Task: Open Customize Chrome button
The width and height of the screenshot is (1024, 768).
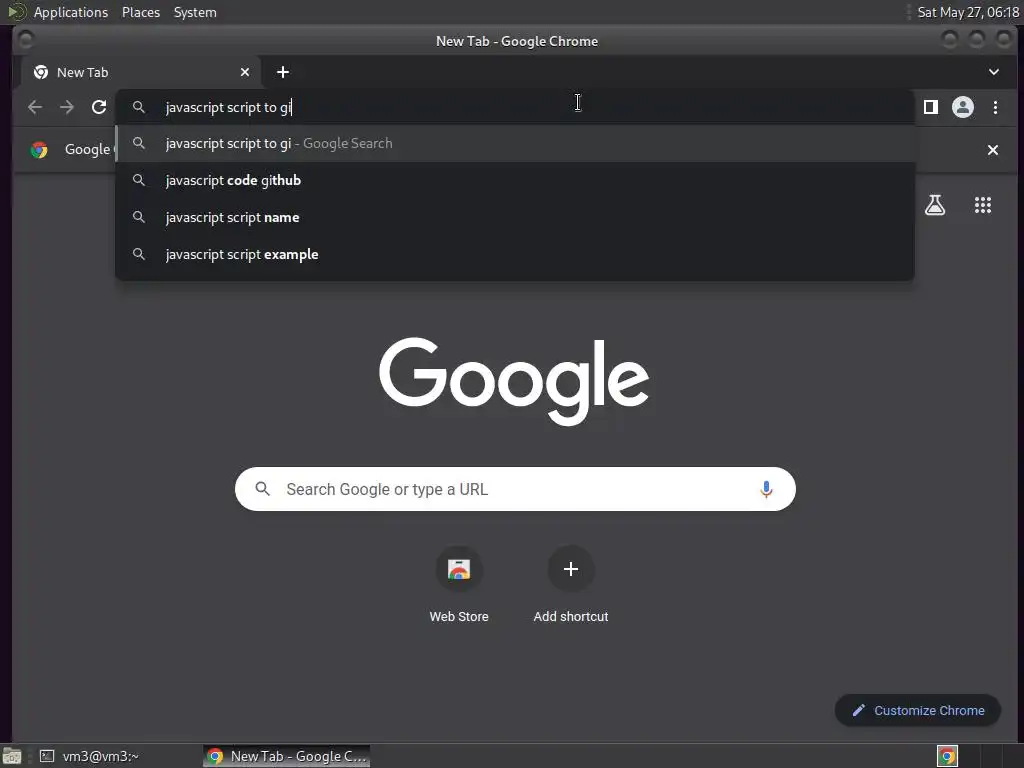Action: tap(918, 711)
